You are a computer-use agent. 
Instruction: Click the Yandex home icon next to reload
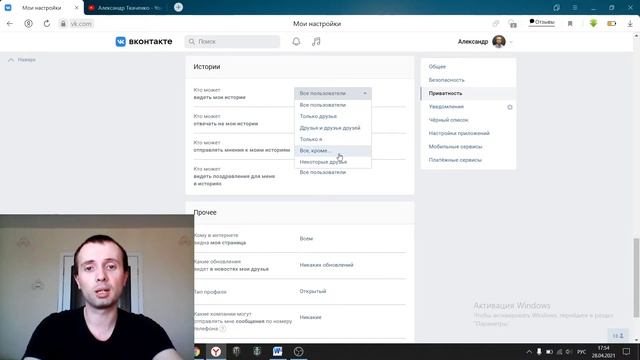[29, 24]
